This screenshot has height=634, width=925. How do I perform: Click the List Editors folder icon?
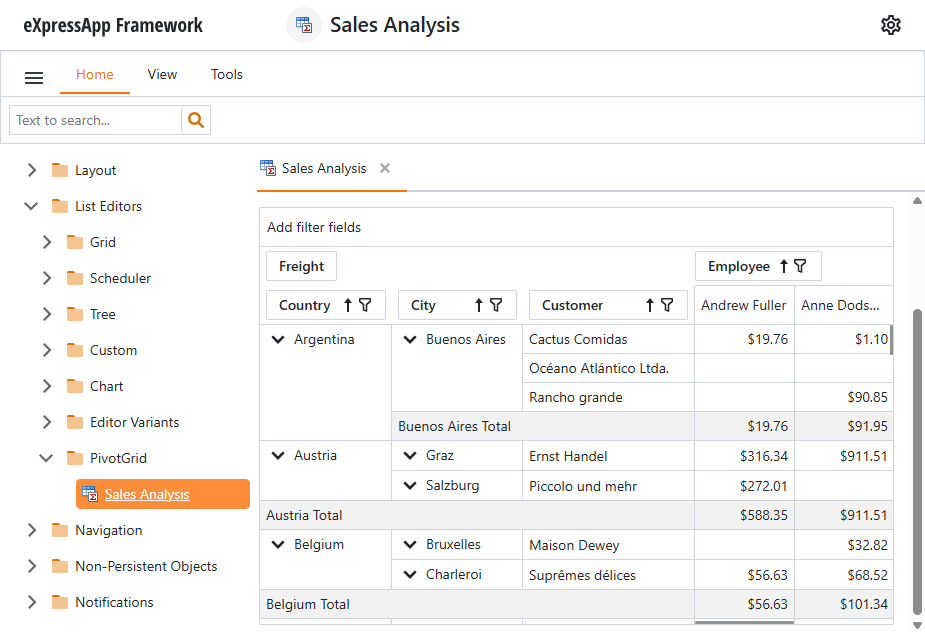[x=60, y=206]
